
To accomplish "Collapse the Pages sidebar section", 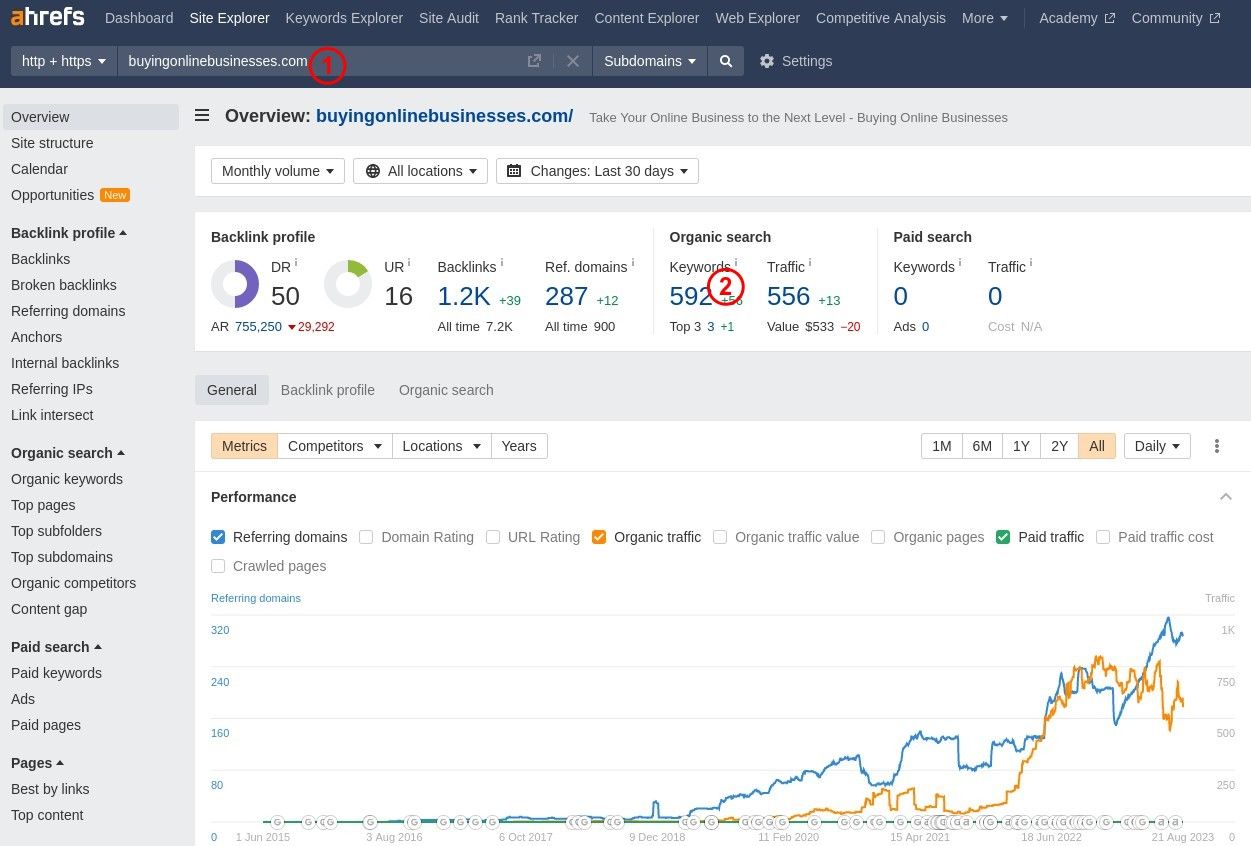I will 38,763.
